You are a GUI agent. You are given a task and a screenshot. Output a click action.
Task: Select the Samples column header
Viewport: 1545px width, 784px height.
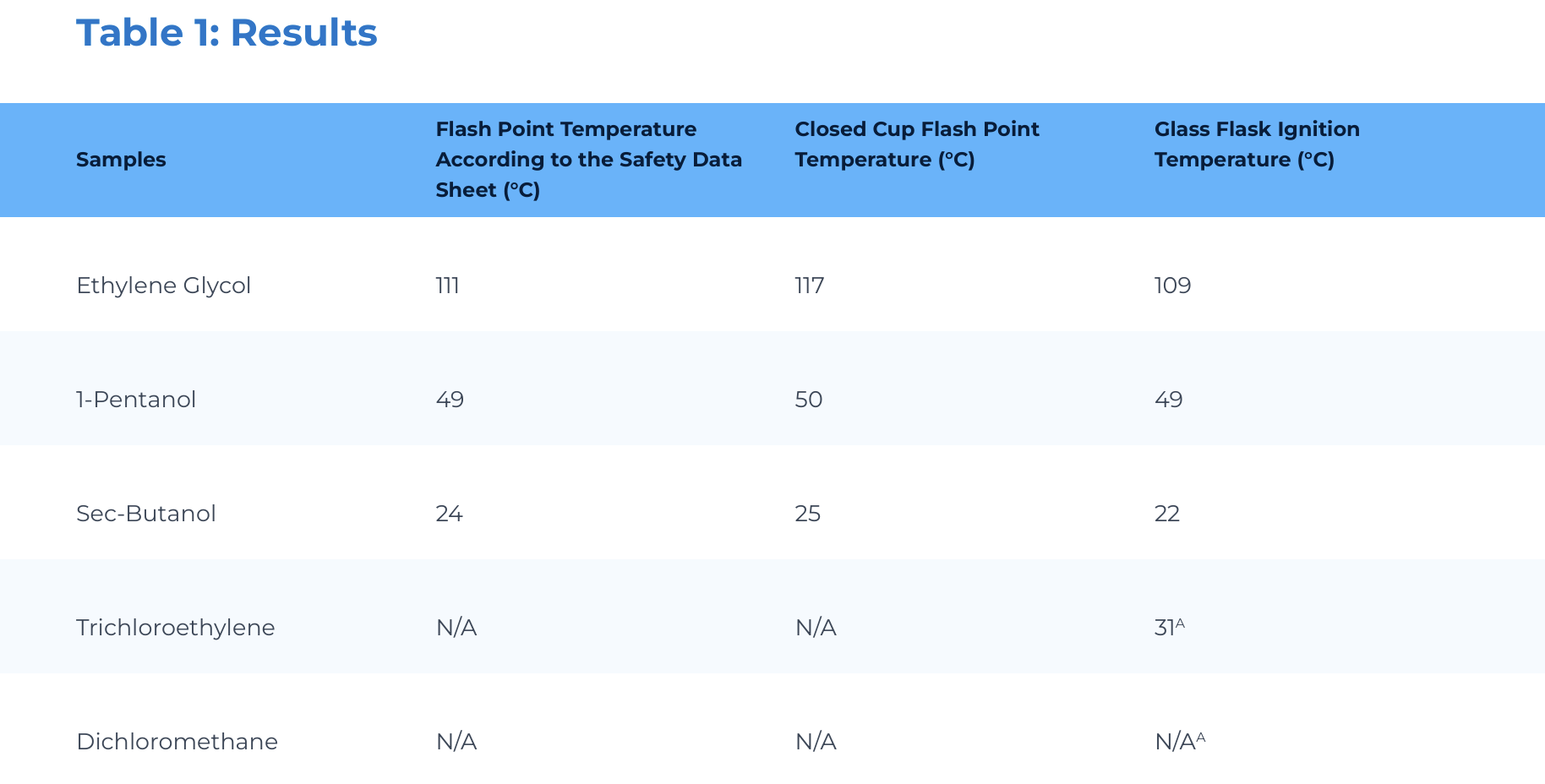coord(121,160)
